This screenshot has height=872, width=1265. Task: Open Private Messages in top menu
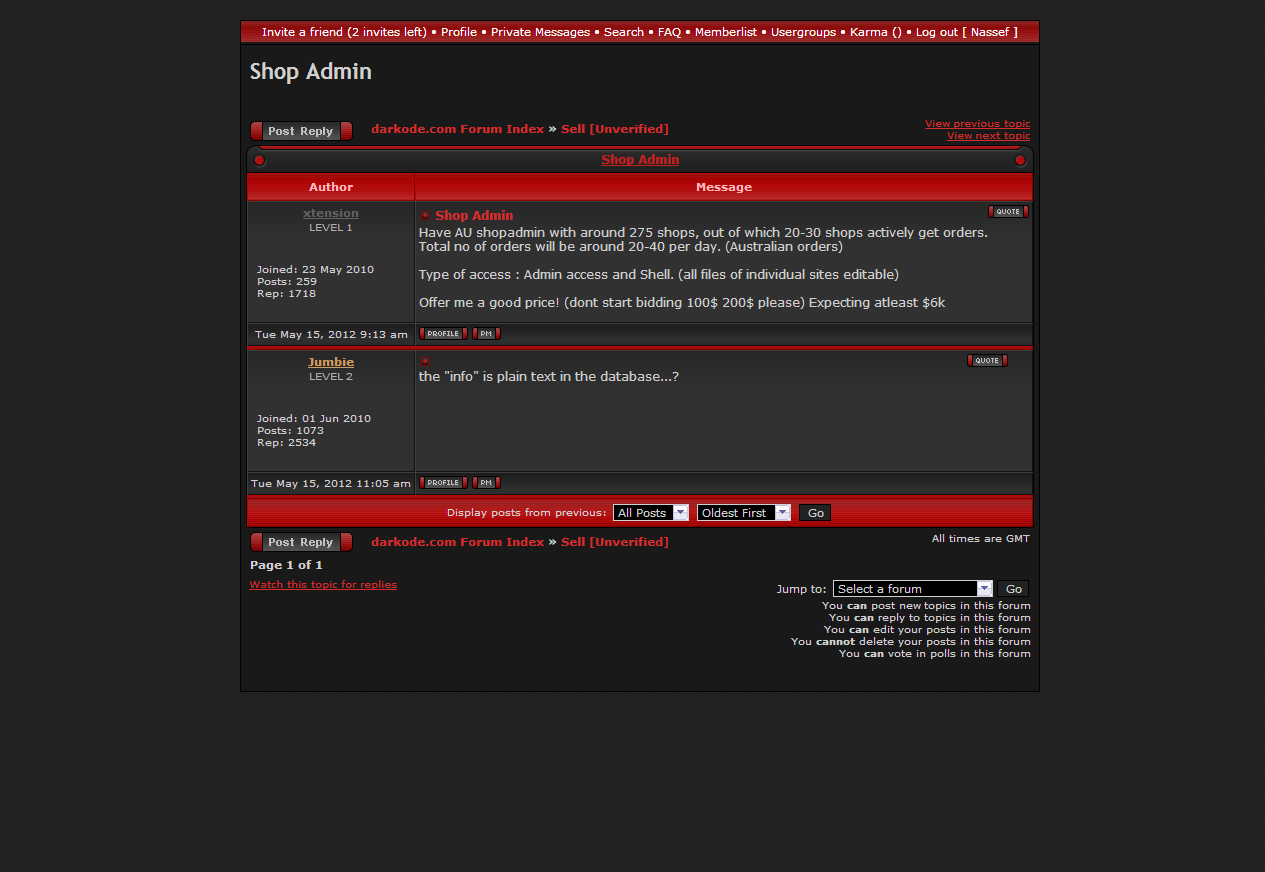[x=540, y=32]
